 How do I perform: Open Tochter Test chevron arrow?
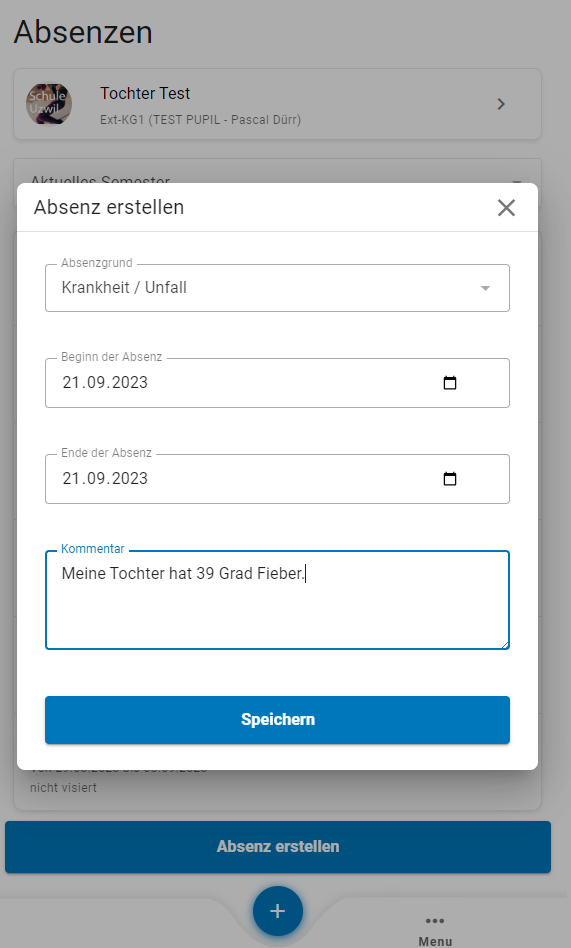click(x=501, y=104)
